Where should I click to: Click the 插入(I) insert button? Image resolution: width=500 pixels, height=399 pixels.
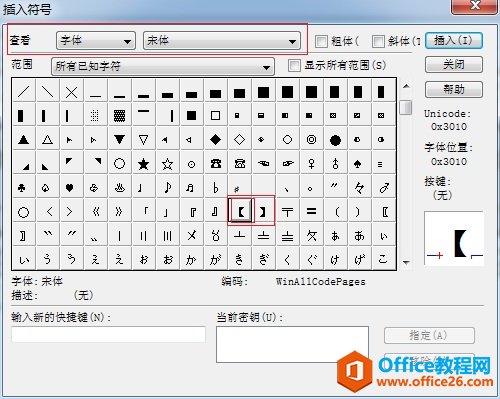pos(454,41)
